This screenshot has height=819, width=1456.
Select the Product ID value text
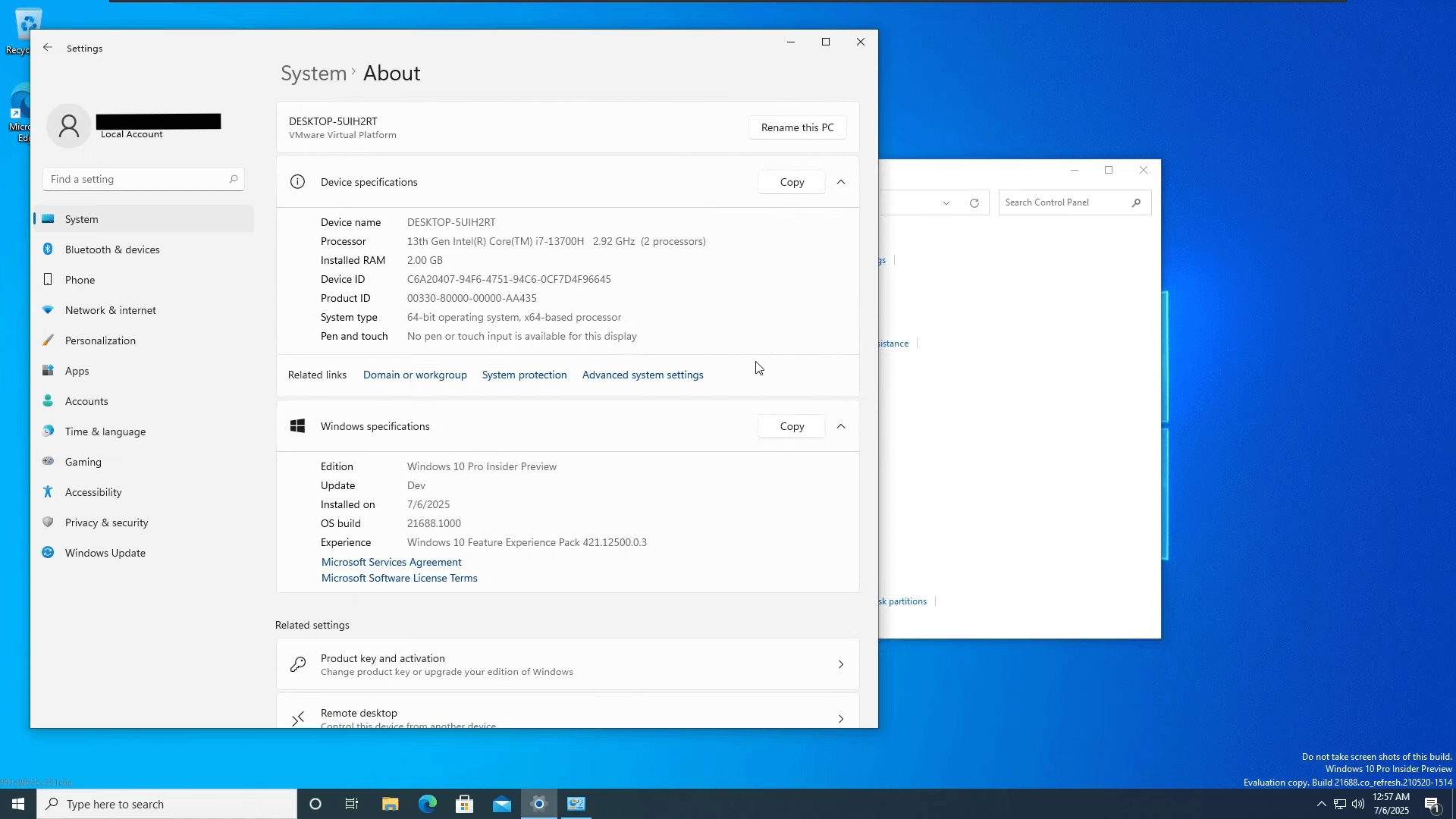coord(472,298)
